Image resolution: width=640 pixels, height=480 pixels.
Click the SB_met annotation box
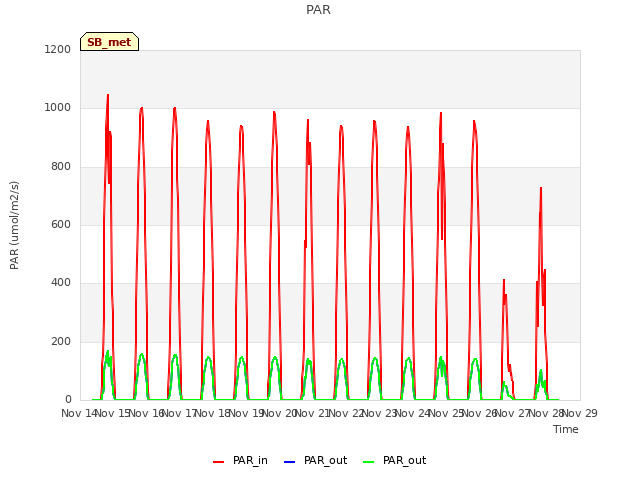(x=109, y=42)
